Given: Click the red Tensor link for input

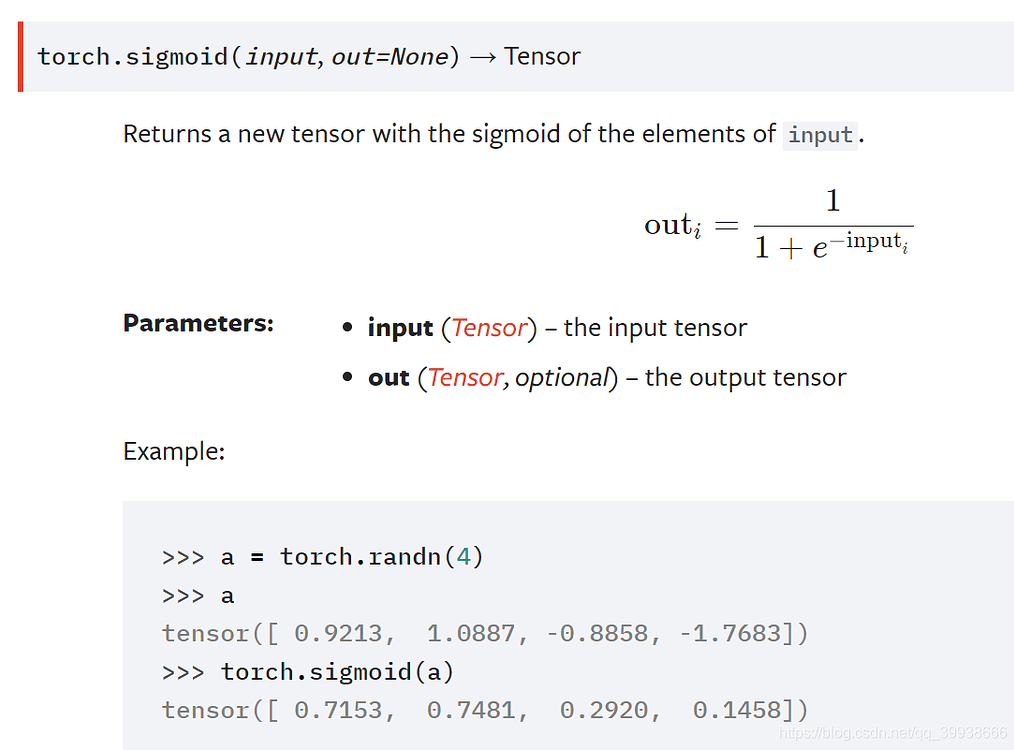Looking at the screenshot, I should pos(490,328).
